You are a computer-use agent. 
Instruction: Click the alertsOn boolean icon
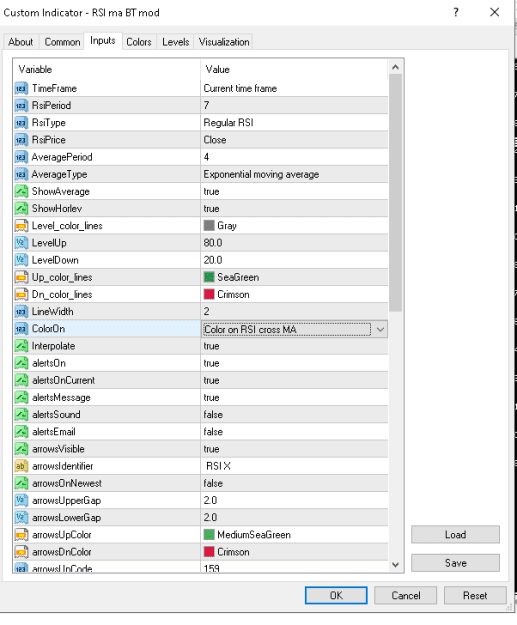[x=22, y=363]
